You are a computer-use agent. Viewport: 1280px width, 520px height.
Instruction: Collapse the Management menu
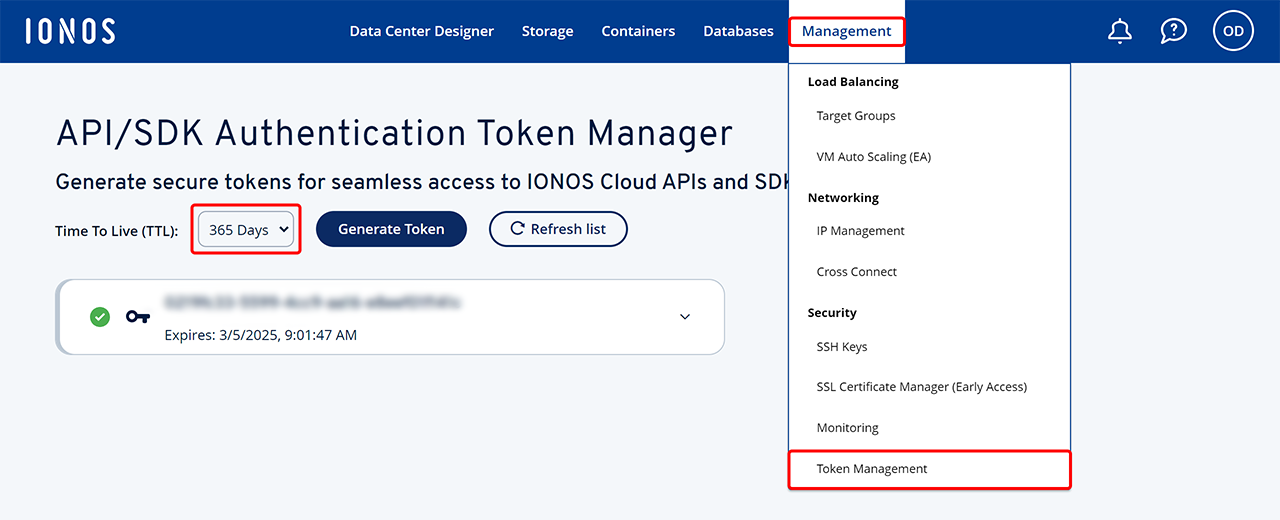click(846, 31)
